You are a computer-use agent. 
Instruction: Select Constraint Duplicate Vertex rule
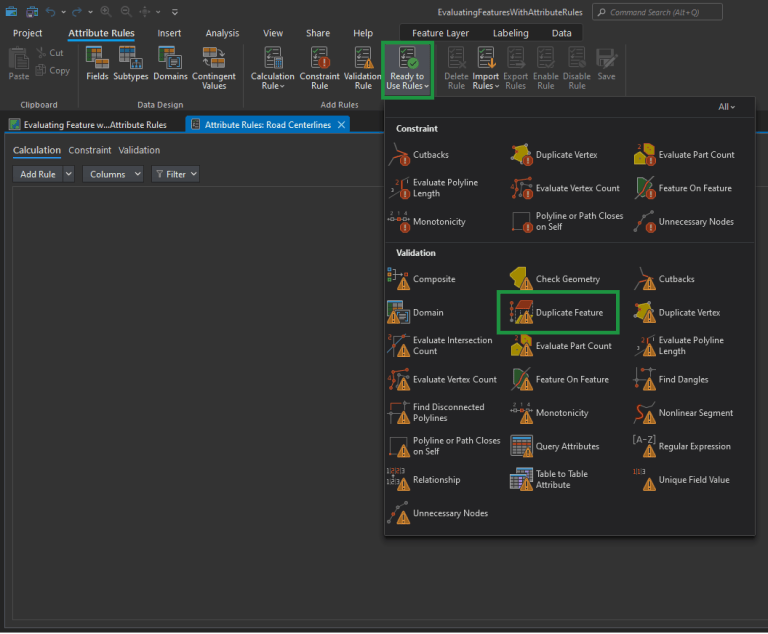pos(554,155)
